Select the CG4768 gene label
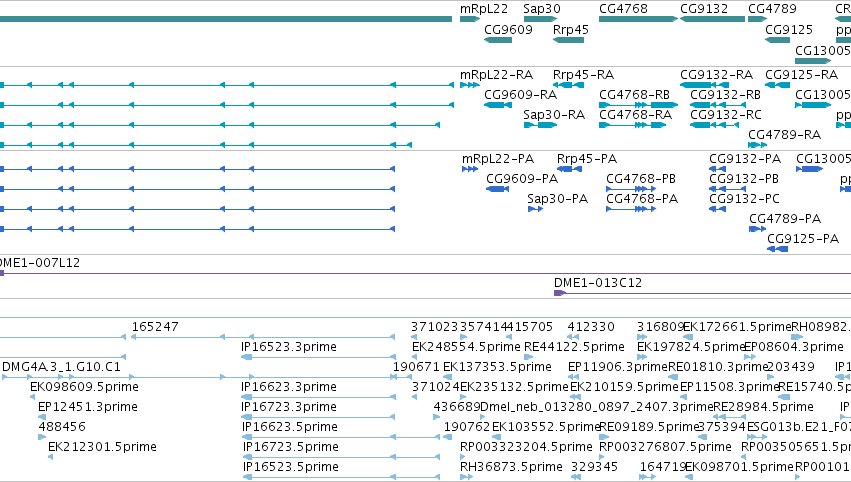 click(623, 9)
